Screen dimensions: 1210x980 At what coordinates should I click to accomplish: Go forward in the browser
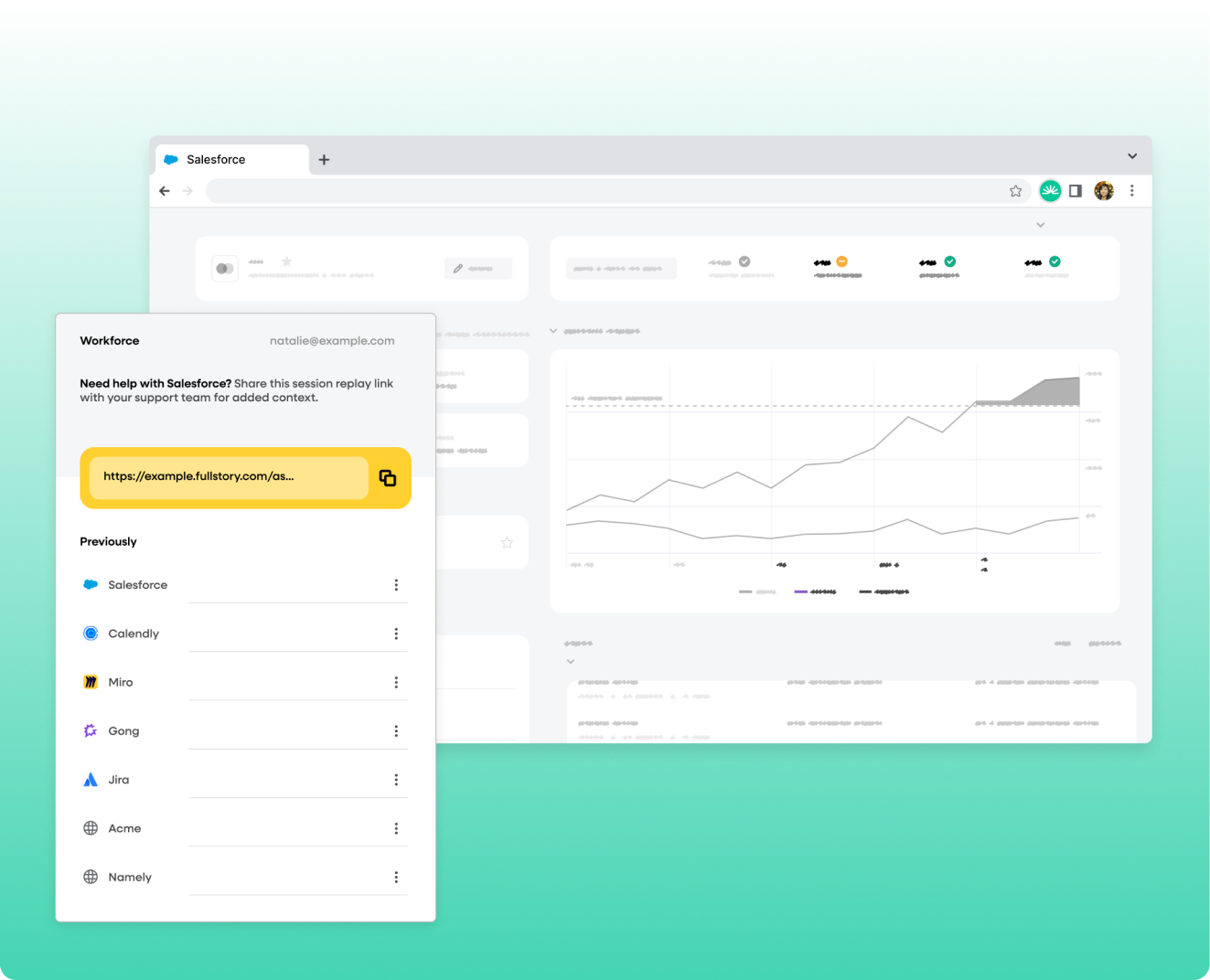pos(187,191)
